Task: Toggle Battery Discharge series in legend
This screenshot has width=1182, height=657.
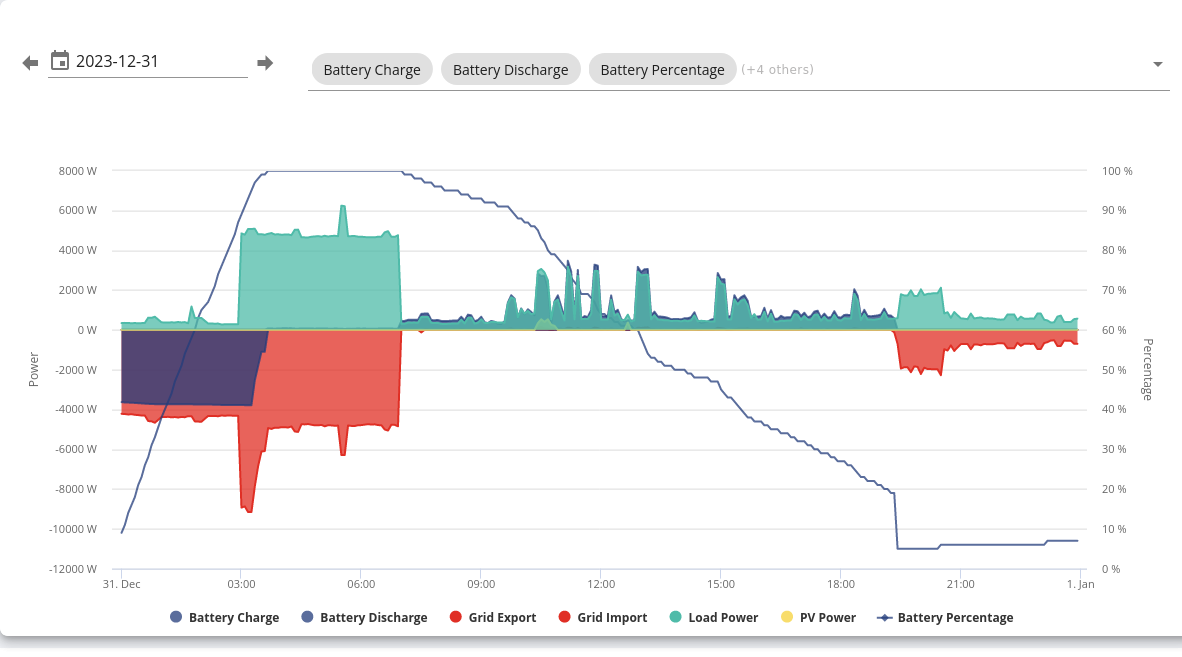Action: tap(364, 617)
